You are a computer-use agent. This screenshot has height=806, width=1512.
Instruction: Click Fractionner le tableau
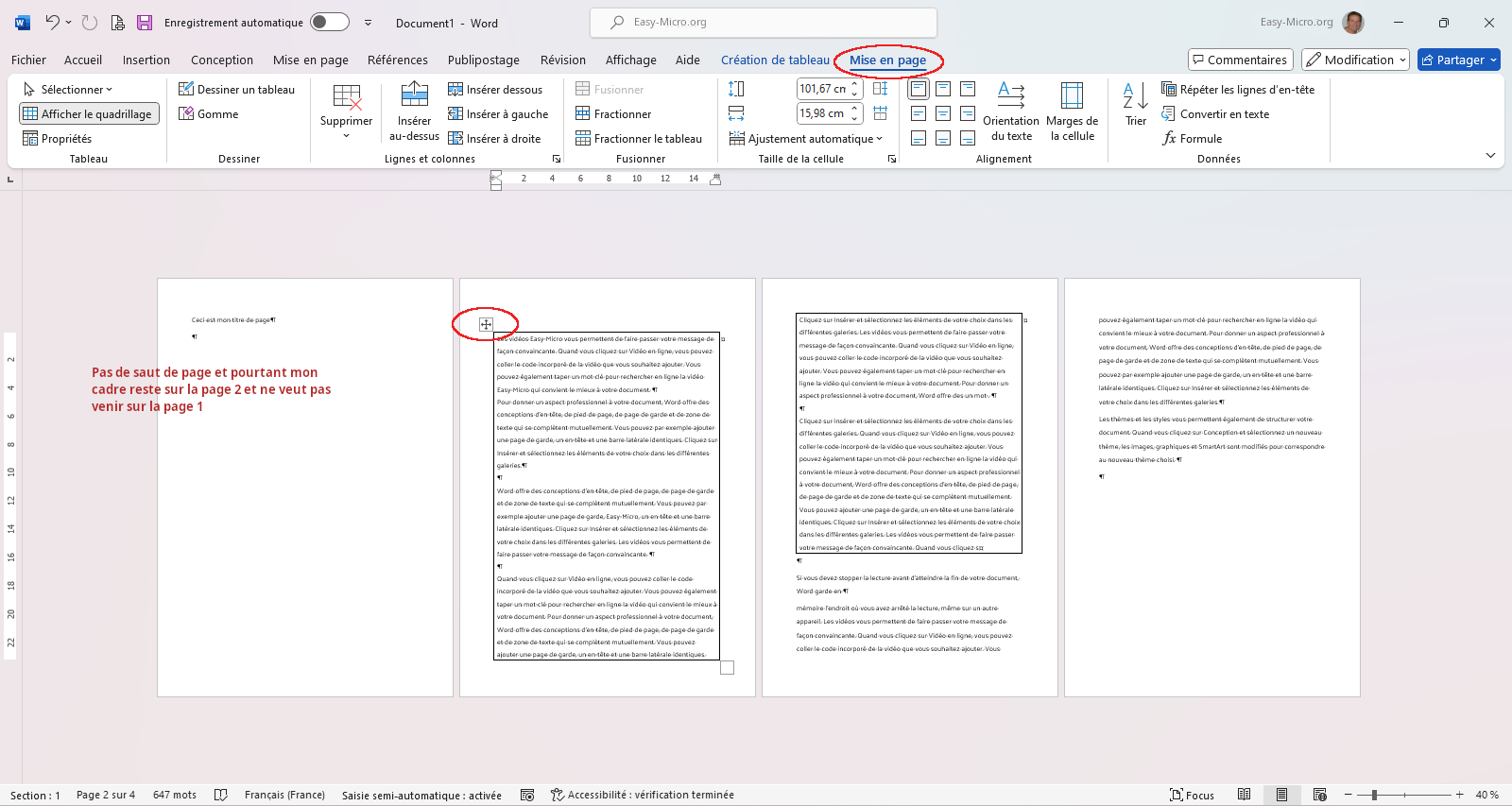[639, 138]
